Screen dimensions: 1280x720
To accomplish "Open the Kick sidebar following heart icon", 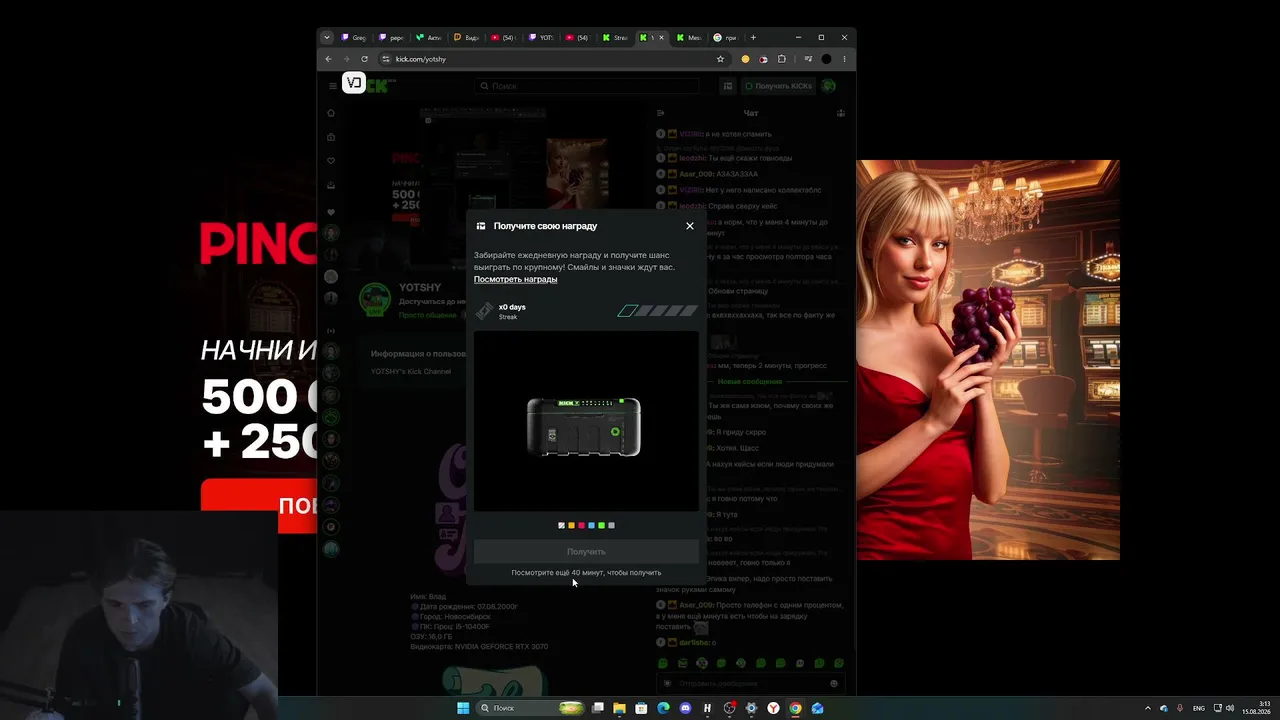I will [x=331, y=161].
